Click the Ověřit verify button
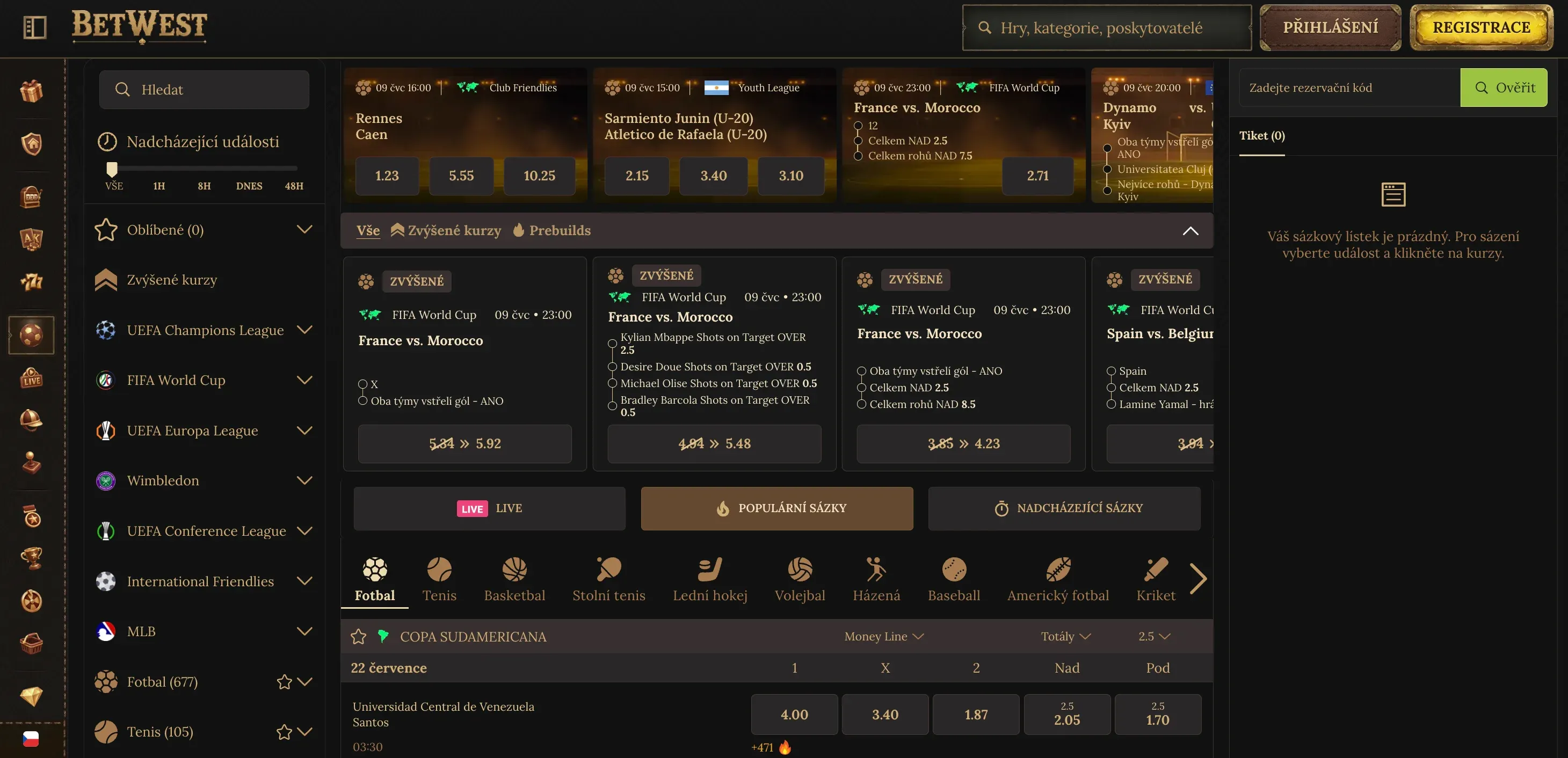Image resolution: width=1568 pixels, height=758 pixels. [1504, 88]
